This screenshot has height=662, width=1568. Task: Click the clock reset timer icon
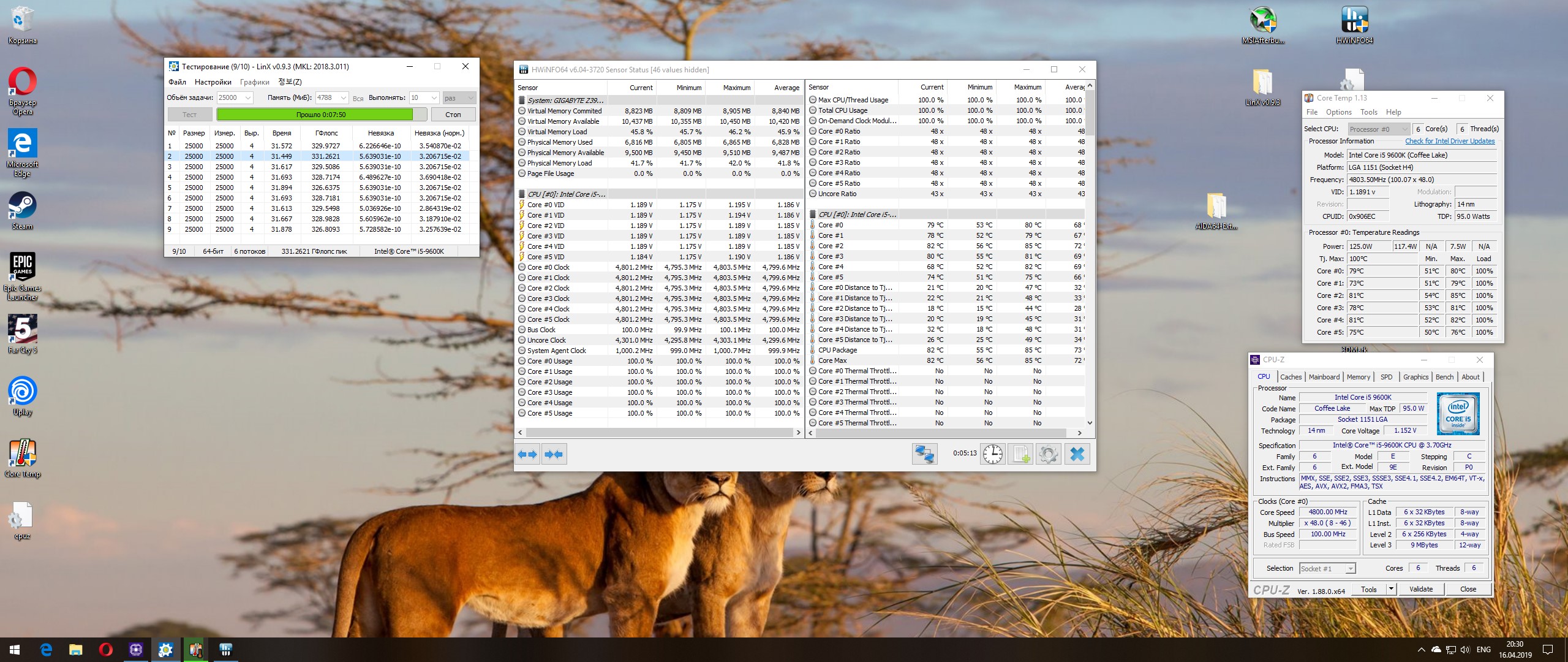coord(993,454)
